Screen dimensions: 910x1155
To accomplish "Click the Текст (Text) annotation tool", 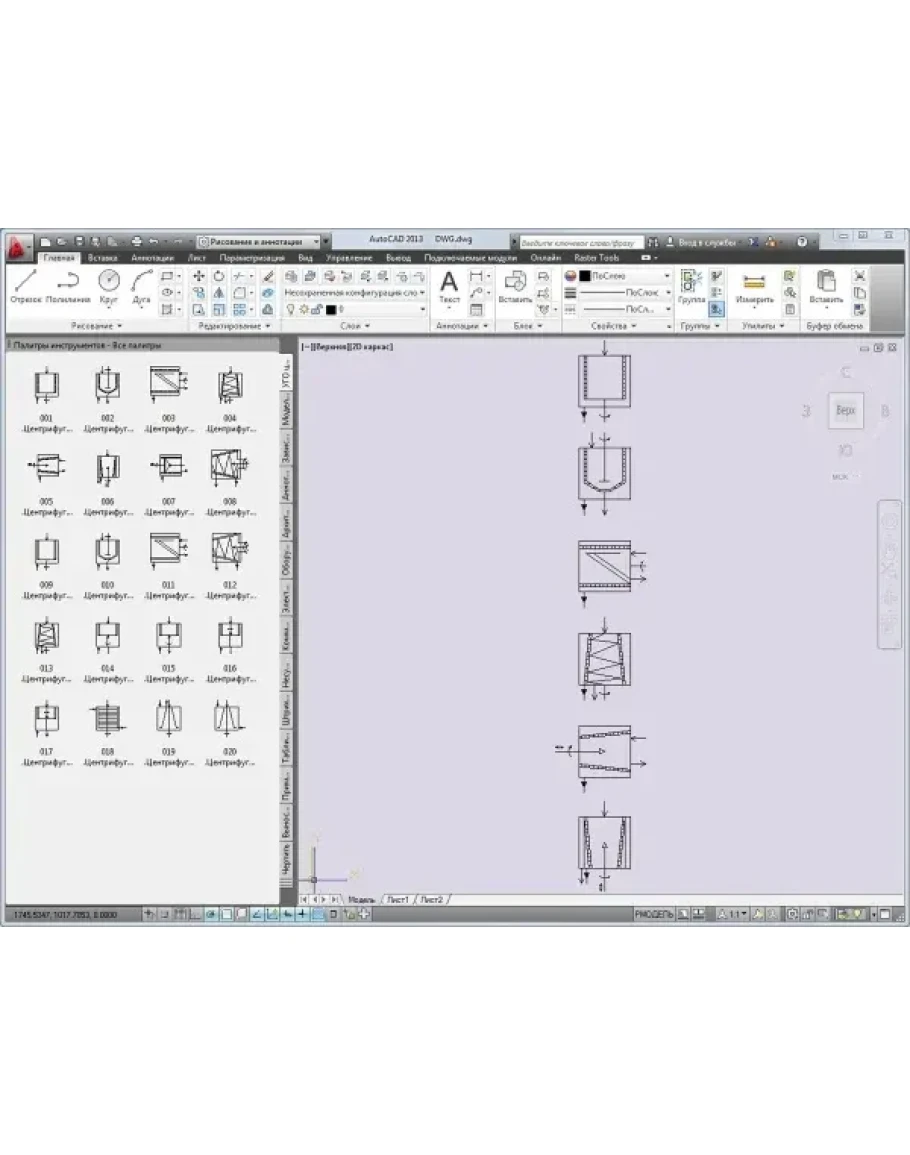I will pos(449,286).
